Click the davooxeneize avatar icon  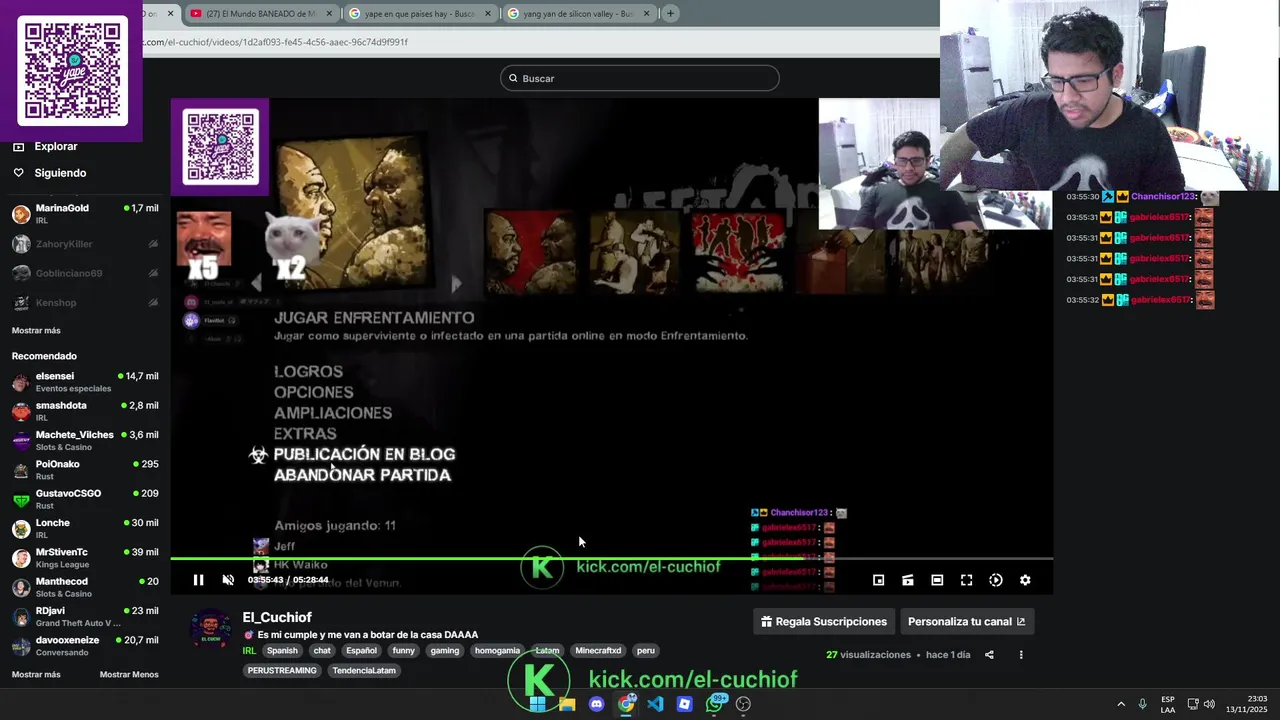pyautogui.click(x=21, y=646)
